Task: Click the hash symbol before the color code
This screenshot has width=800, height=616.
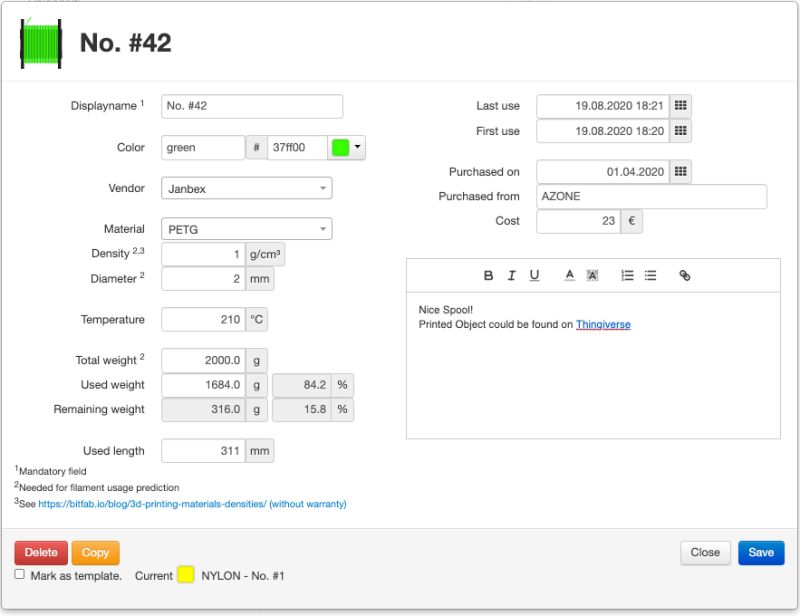Action: pyautogui.click(x=257, y=147)
